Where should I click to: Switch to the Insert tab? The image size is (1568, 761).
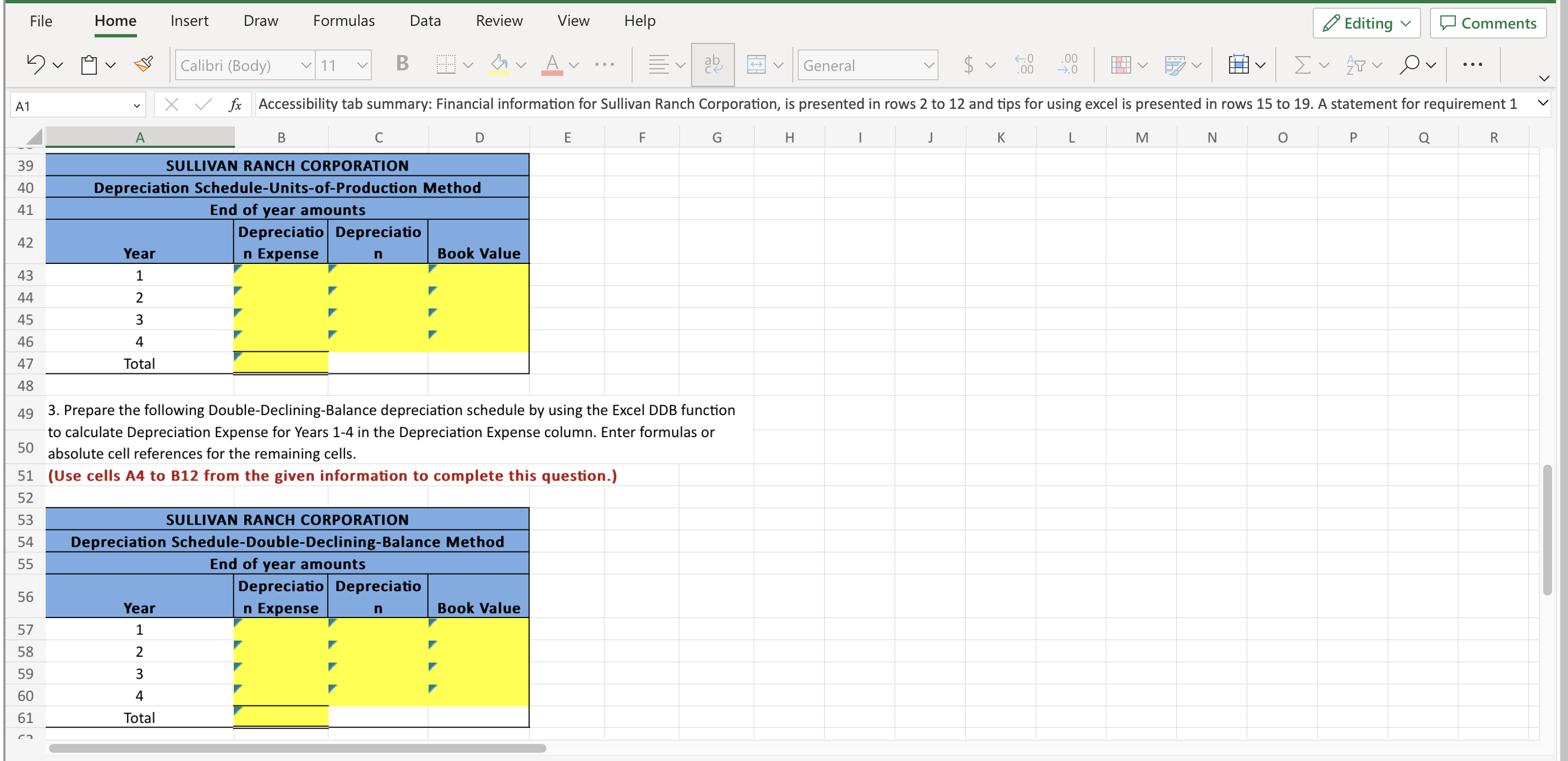[x=189, y=21]
